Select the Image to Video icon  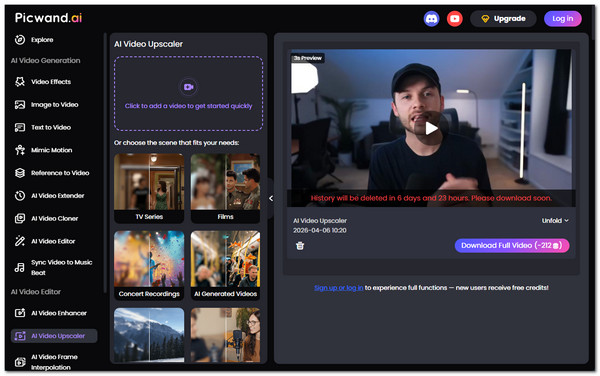click(20, 104)
